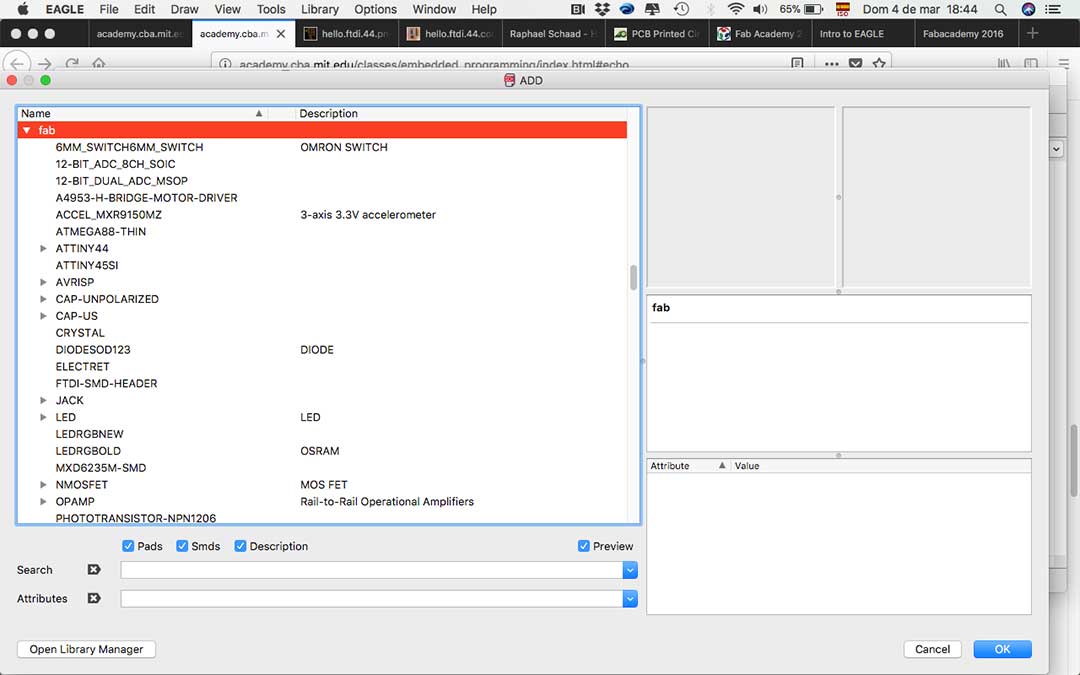Click the Attributes input field
Image resolution: width=1080 pixels, height=675 pixels.
pyautogui.click(x=372, y=599)
